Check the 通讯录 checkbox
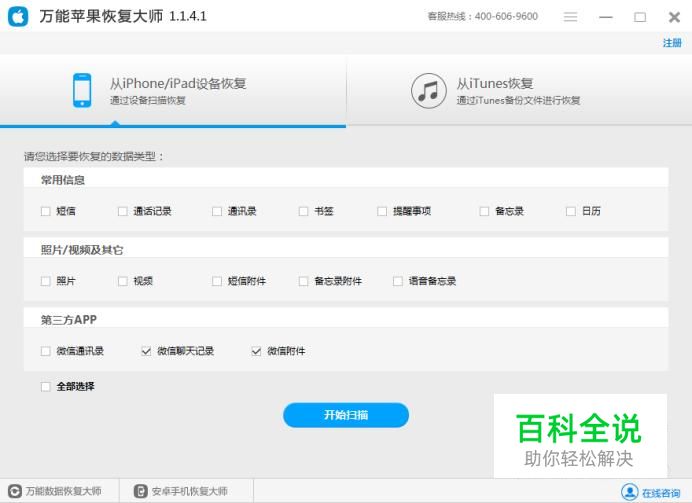This screenshot has width=692, height=503. point(217,211)
